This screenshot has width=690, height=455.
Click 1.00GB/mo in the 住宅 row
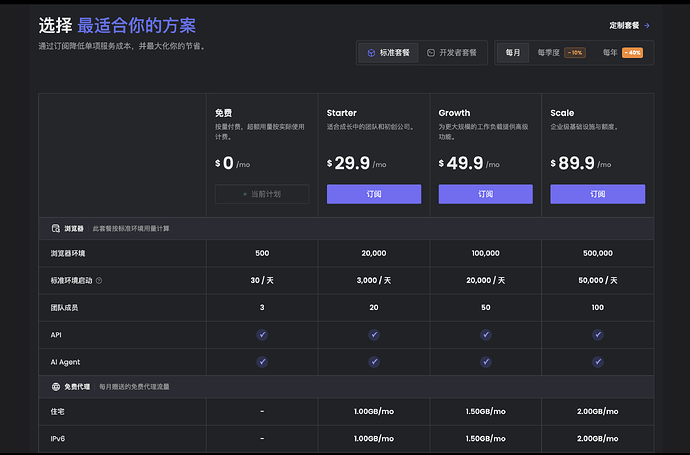(374, 411)
